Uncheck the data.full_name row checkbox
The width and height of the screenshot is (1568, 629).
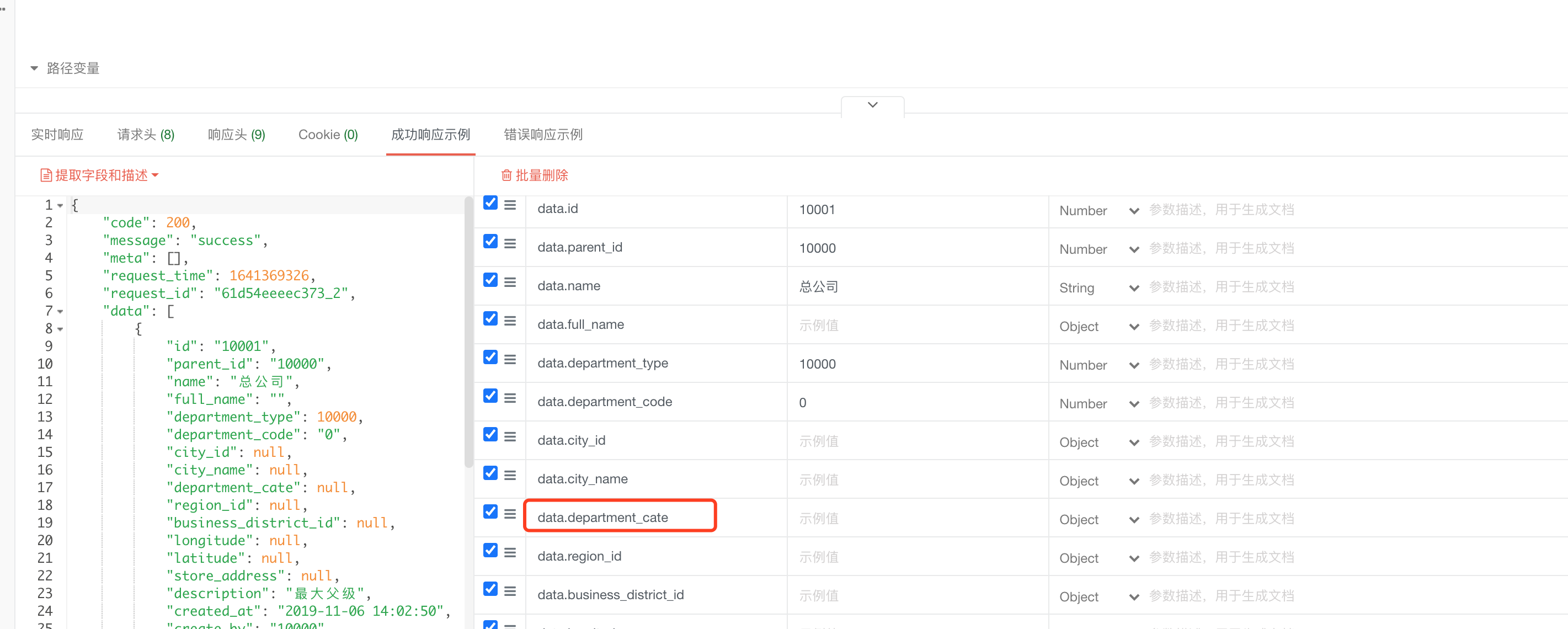pos(490,318)
